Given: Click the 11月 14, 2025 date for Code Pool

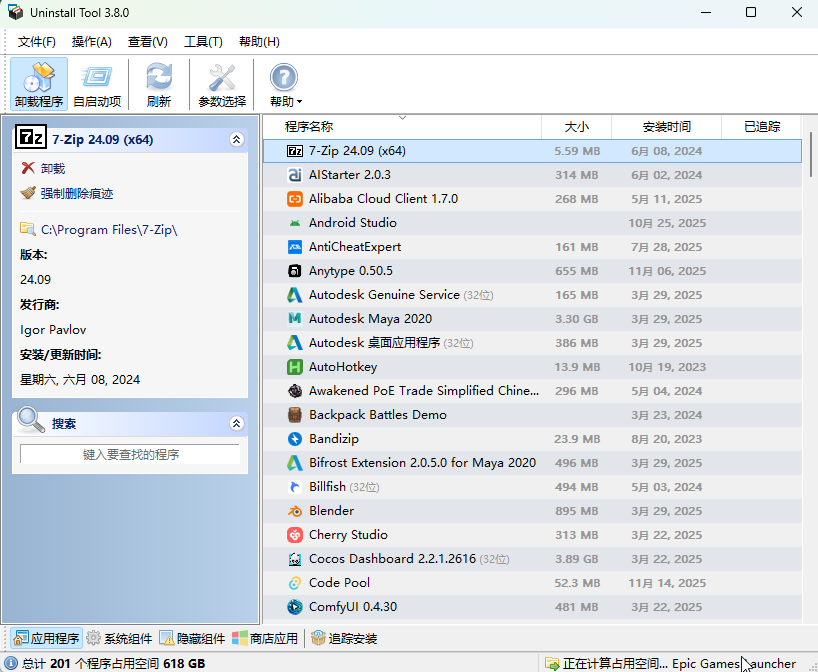Looking at the screenshot, I should point(667,583).
